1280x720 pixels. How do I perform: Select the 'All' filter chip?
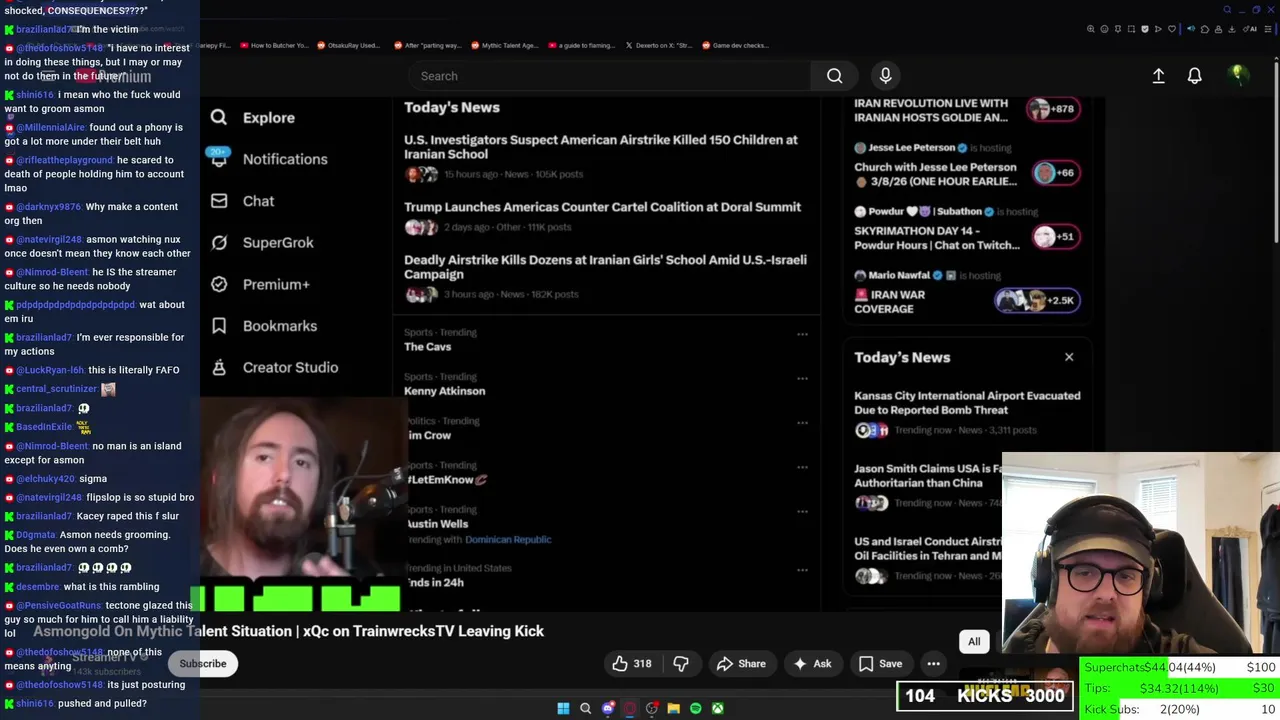tap(974, 642)
